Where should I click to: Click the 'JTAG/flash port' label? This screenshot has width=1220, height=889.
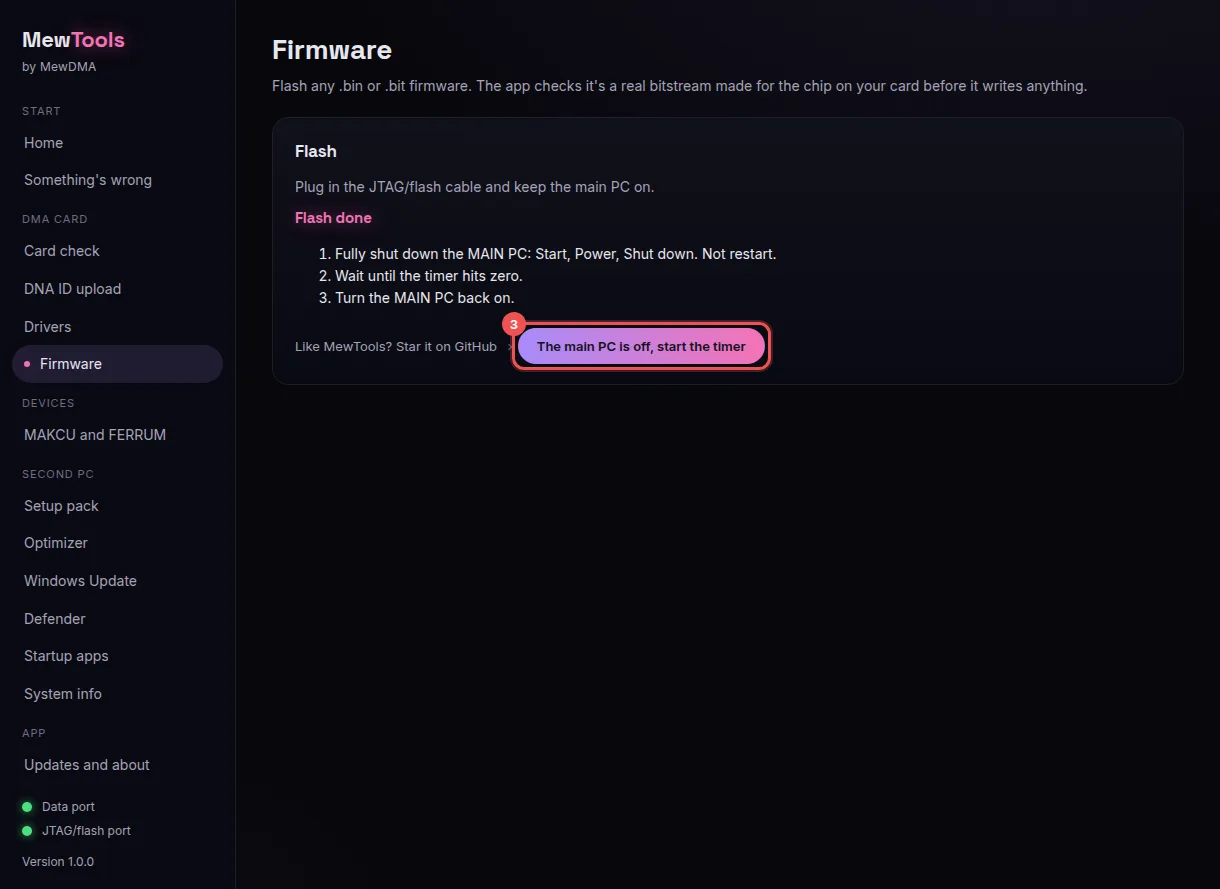(86, 831)
